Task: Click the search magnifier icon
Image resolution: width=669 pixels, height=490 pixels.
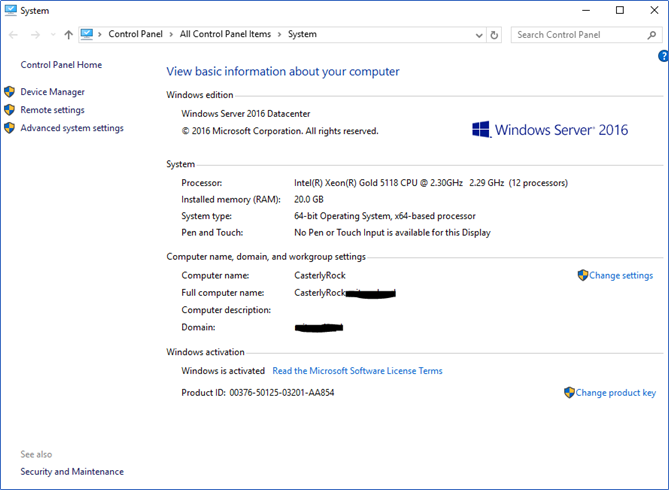Action: pos(652,35)
